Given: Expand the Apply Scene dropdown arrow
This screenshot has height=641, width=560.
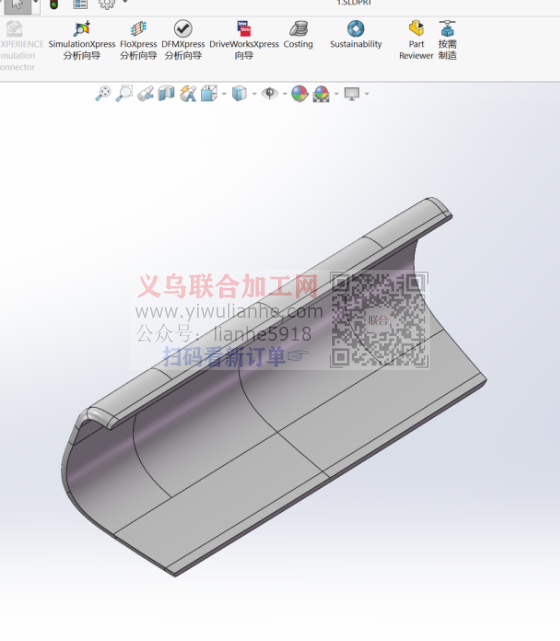Looking at the screenshot, I should (336, 94).
